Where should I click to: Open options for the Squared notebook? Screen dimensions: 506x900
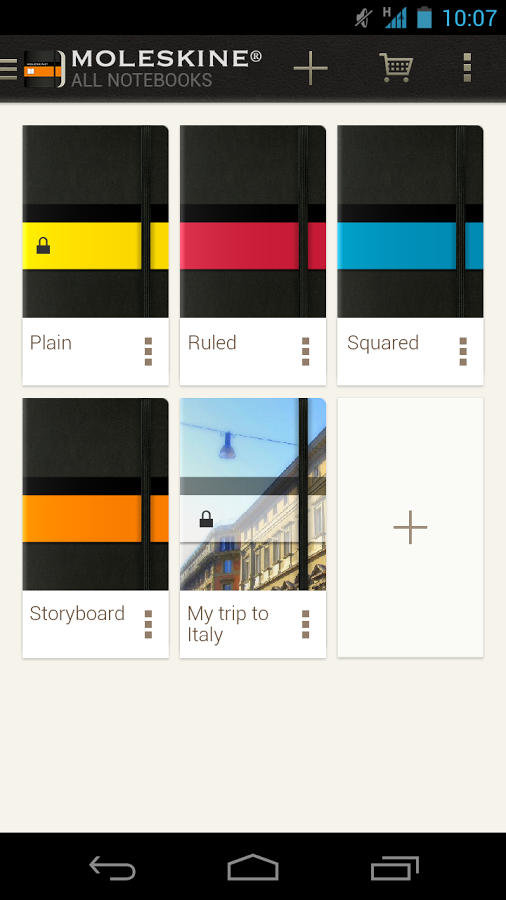[463, 351]
